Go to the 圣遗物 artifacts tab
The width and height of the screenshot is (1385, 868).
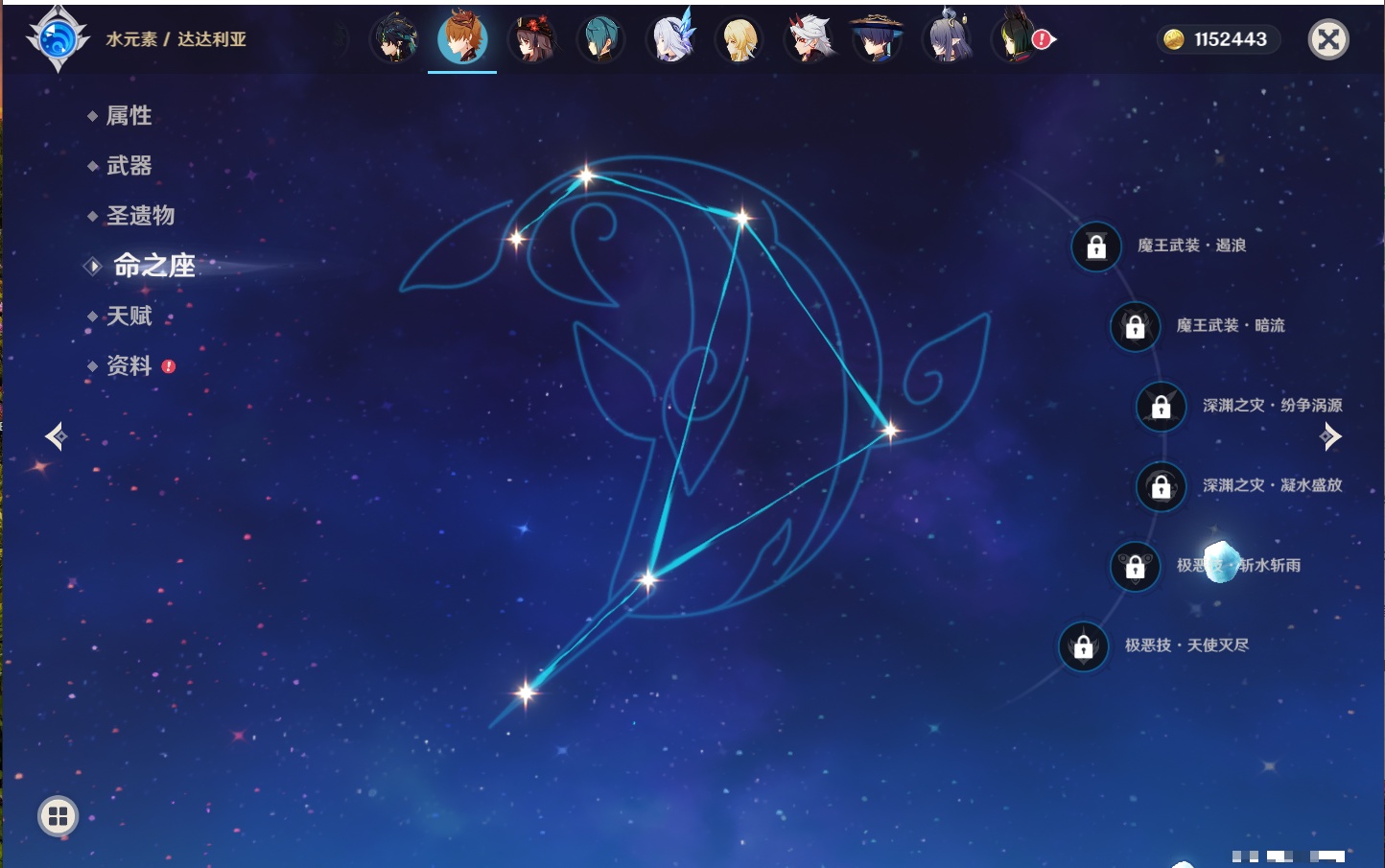(140, 216)
